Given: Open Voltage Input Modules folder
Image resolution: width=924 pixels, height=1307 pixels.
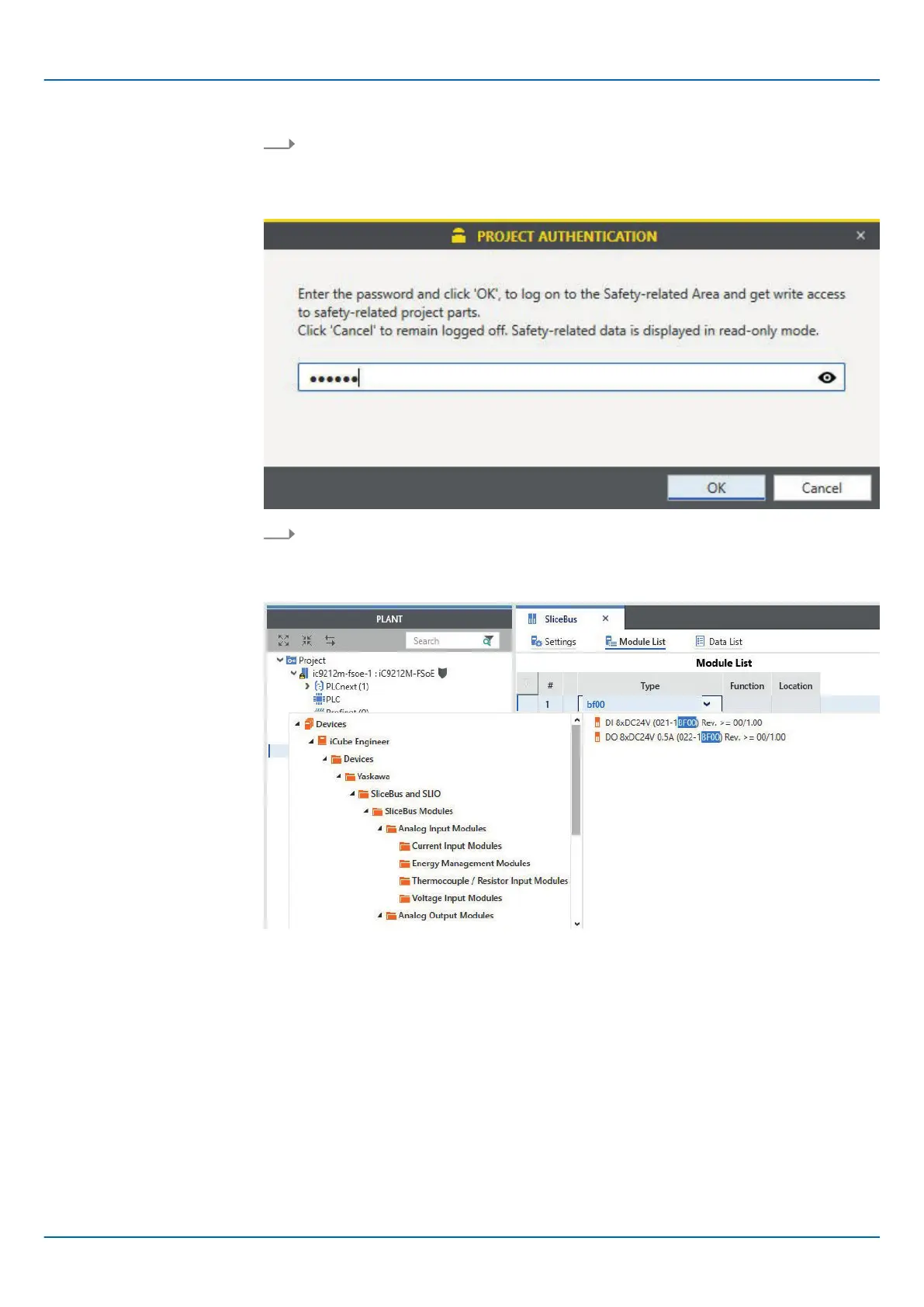Looking at the screenshot, I should [x=457, y=898].
